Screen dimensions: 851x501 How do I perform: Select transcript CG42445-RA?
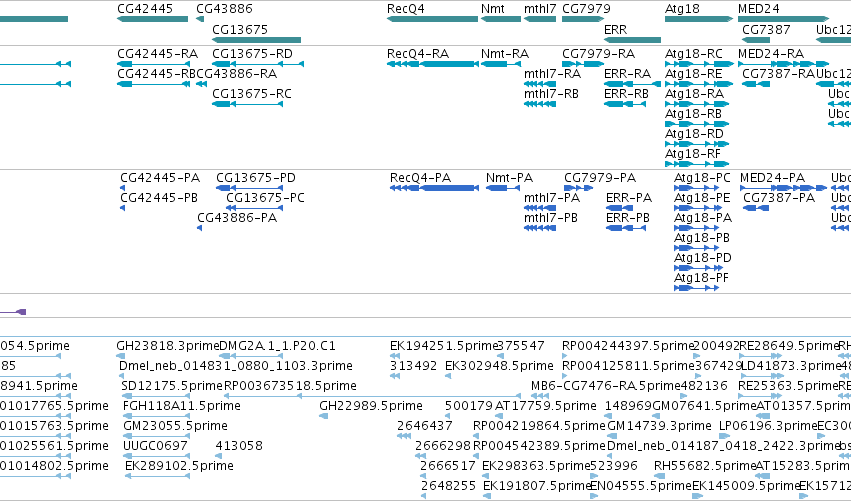click(x=157, y=54)
